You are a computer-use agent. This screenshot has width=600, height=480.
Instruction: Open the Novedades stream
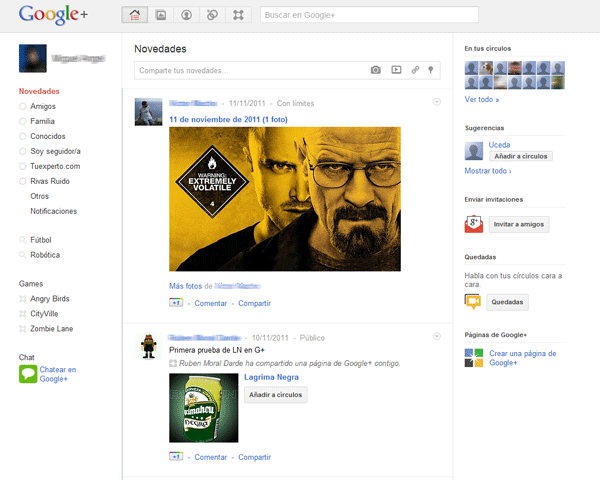(x=39, y=91)
